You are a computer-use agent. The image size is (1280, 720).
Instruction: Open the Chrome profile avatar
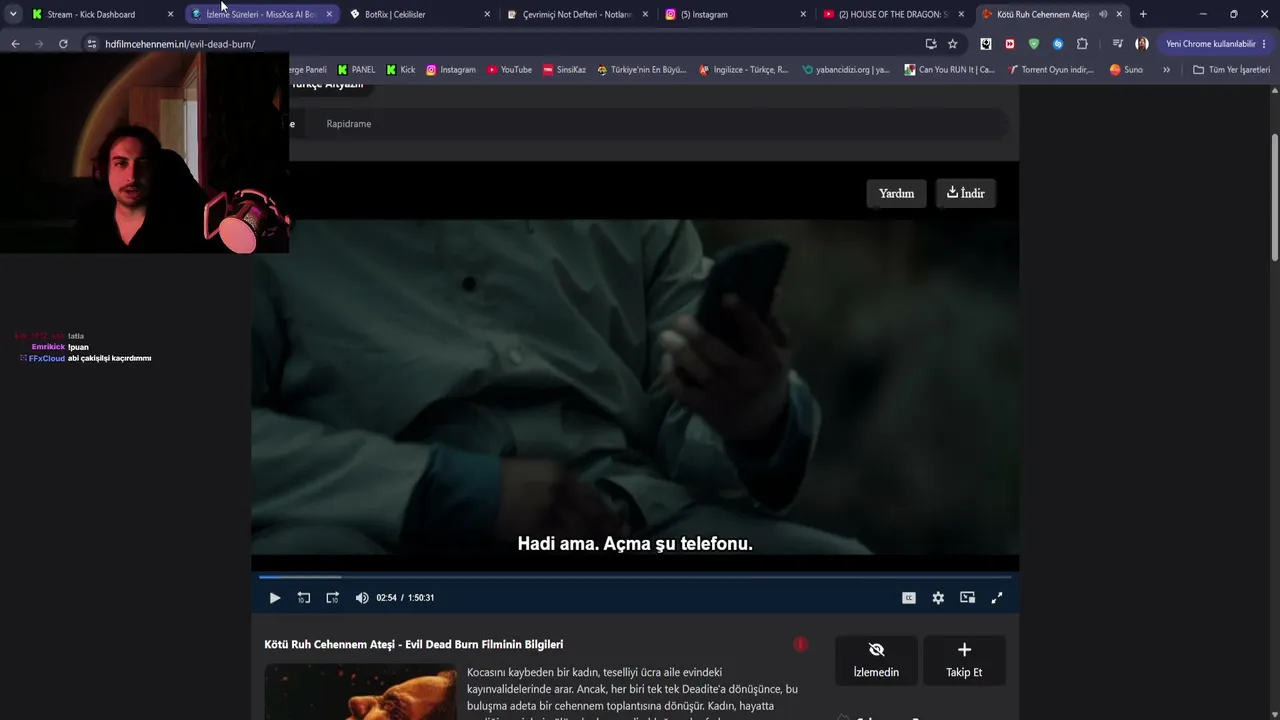pyautogui.click(x=1142, y=44)
